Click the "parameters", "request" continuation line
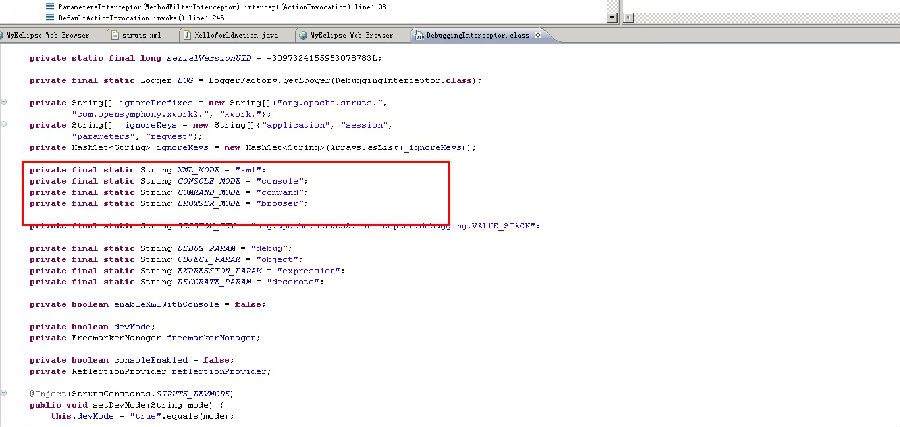Viewport: 900px width, 427px height. [x=138, y=136]
